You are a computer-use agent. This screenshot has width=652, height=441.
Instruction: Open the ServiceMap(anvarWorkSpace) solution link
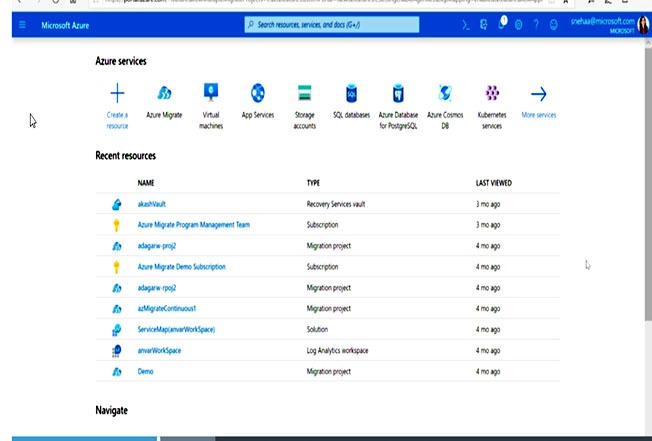coord(176,330)
